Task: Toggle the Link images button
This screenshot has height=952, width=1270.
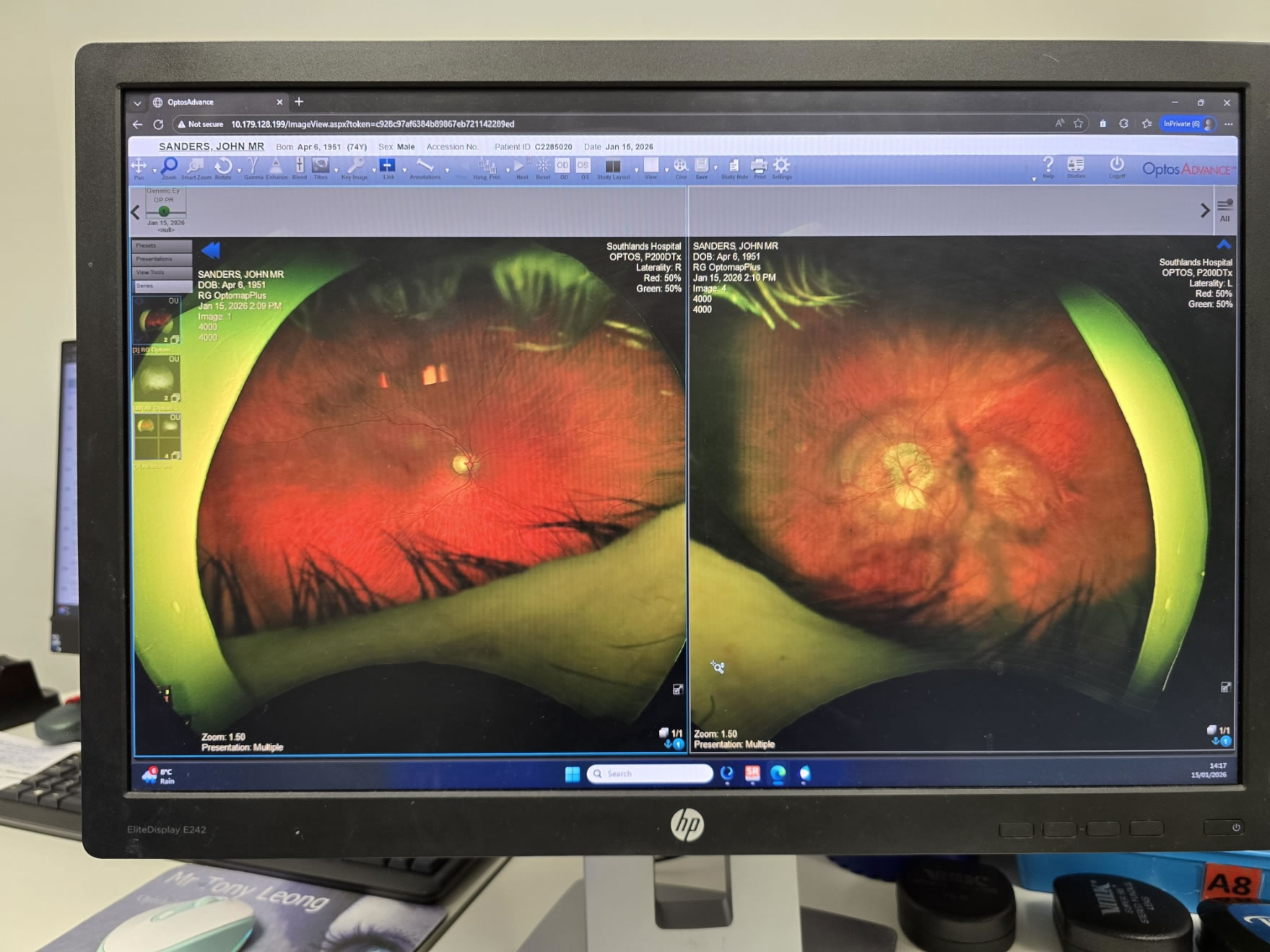Action: (x=388, y=167)
